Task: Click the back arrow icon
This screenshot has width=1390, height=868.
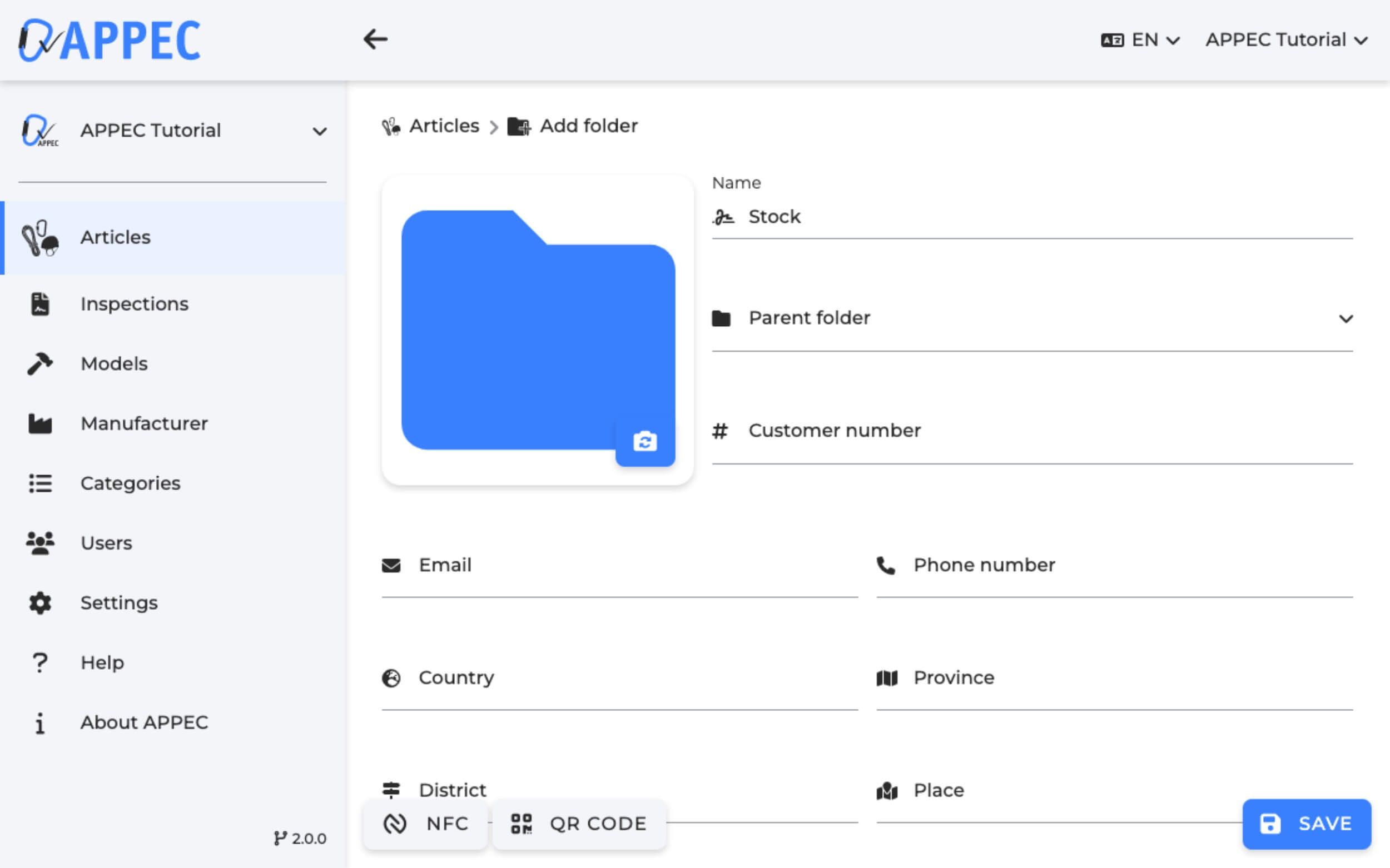Action: tap(375, 39)
